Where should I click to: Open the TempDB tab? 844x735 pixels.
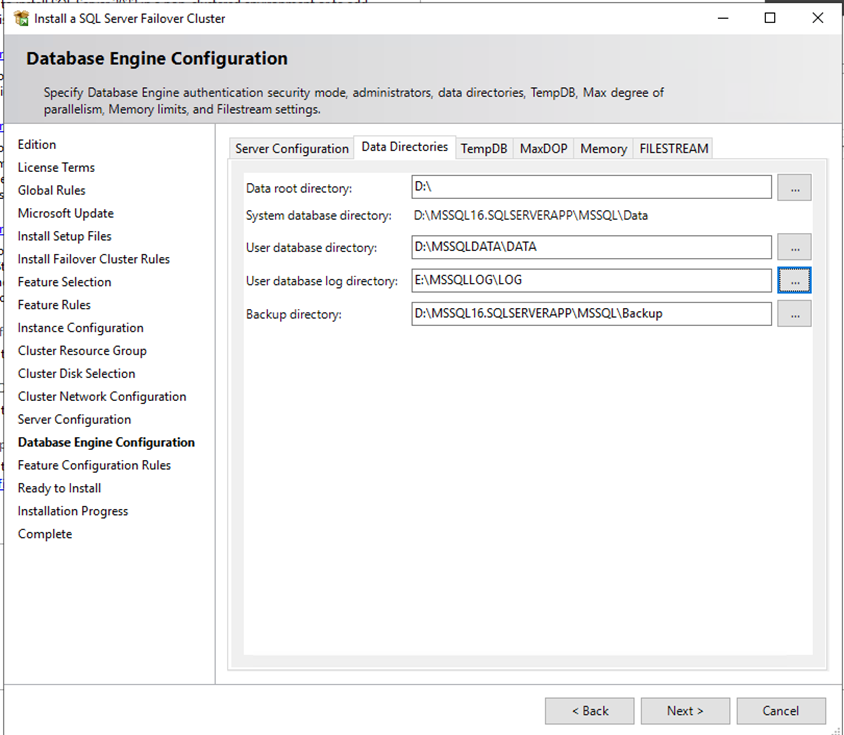click(484, 149)
